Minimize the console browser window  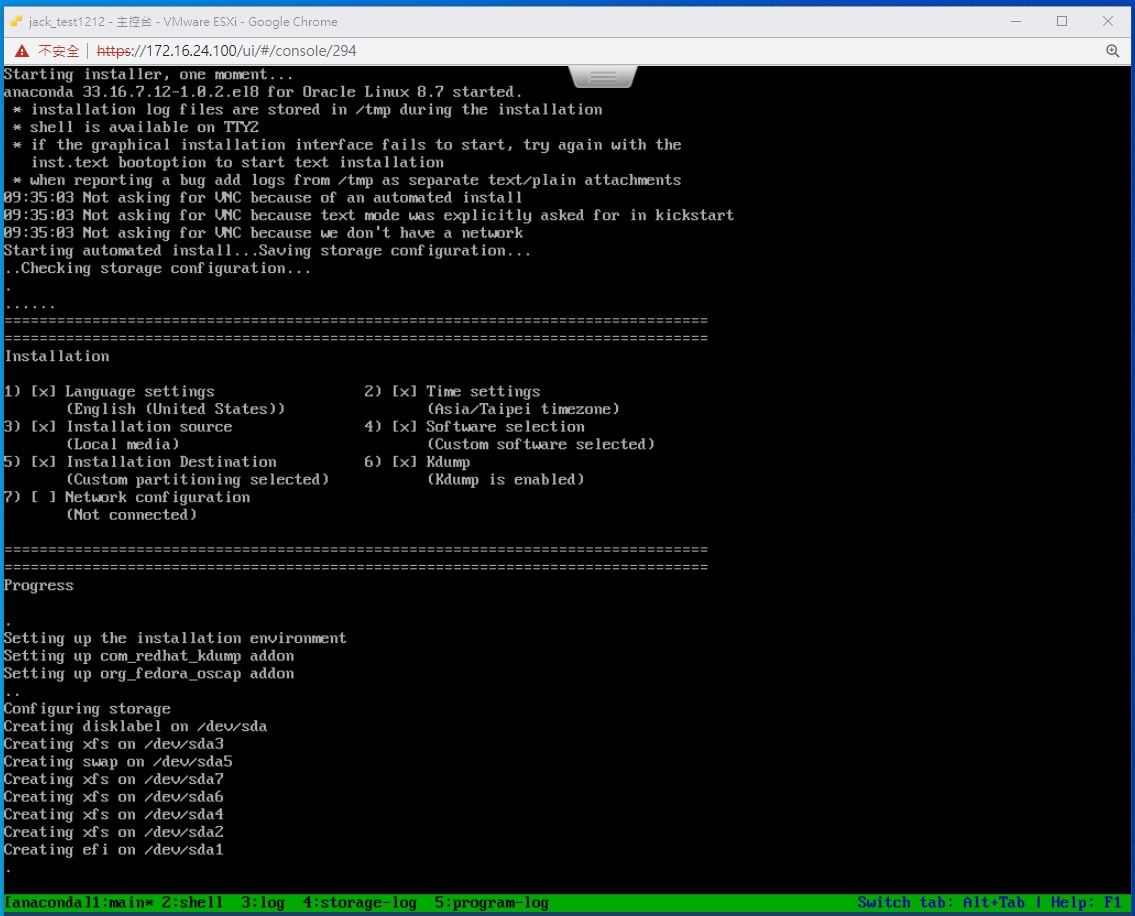[x=1015, y=21]
